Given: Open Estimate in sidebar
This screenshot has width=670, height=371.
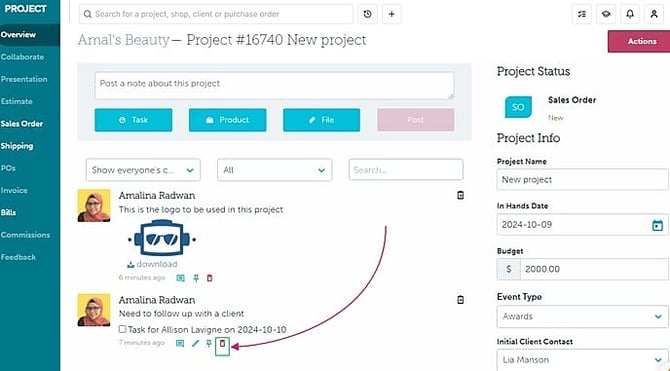Looking at the screenshot, I should (17, 101).
